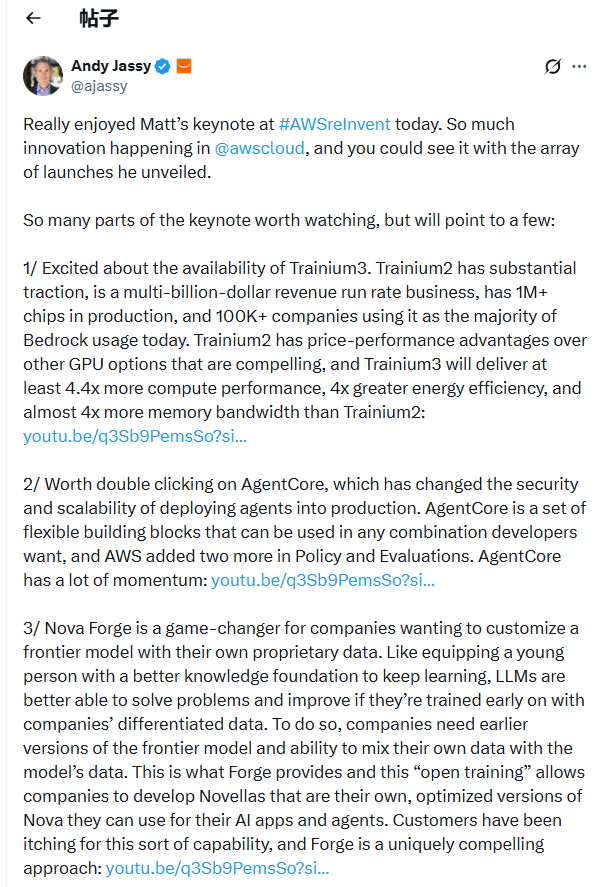Viewport: 601px width, 887px height.
Task: Open Andy Jassy's profile picture
Action: pos(42,76)
